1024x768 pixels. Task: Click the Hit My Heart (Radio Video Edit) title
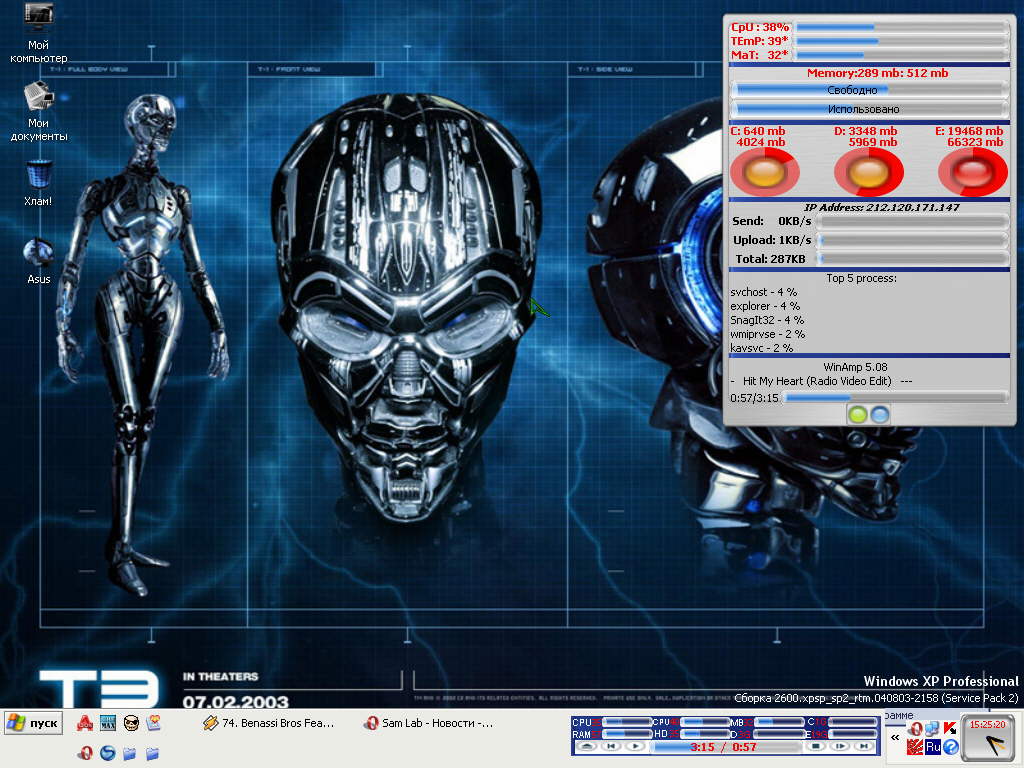pos(817,381)
